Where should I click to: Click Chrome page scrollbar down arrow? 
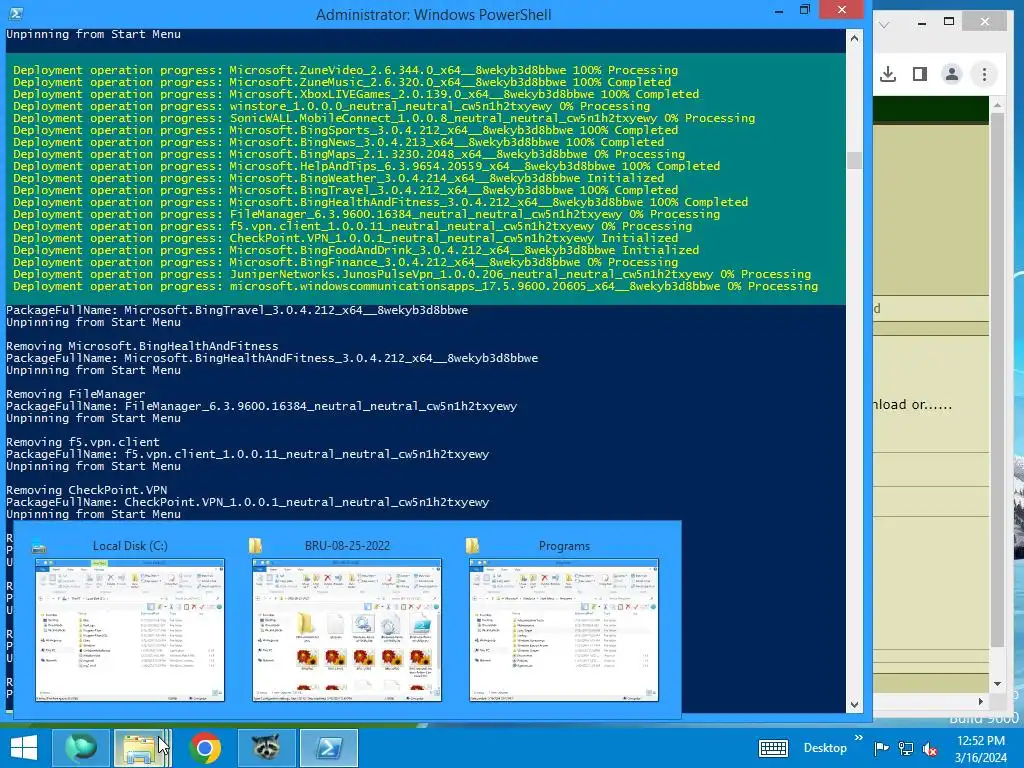coord(997,684)
